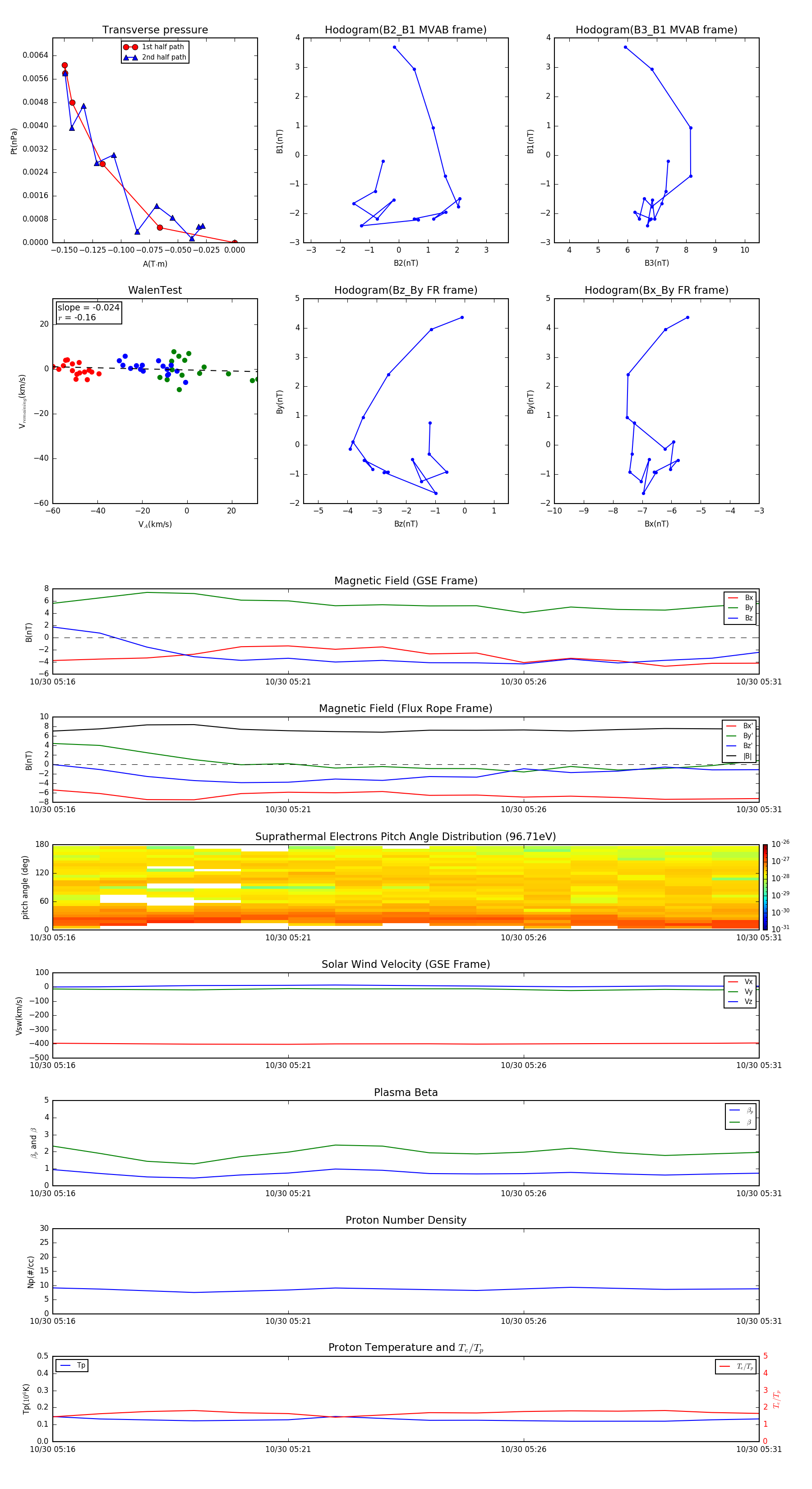Click the 10/30 05:21 tick under GSE panel
812x1489 pixels.
click(x=288, y=682)
